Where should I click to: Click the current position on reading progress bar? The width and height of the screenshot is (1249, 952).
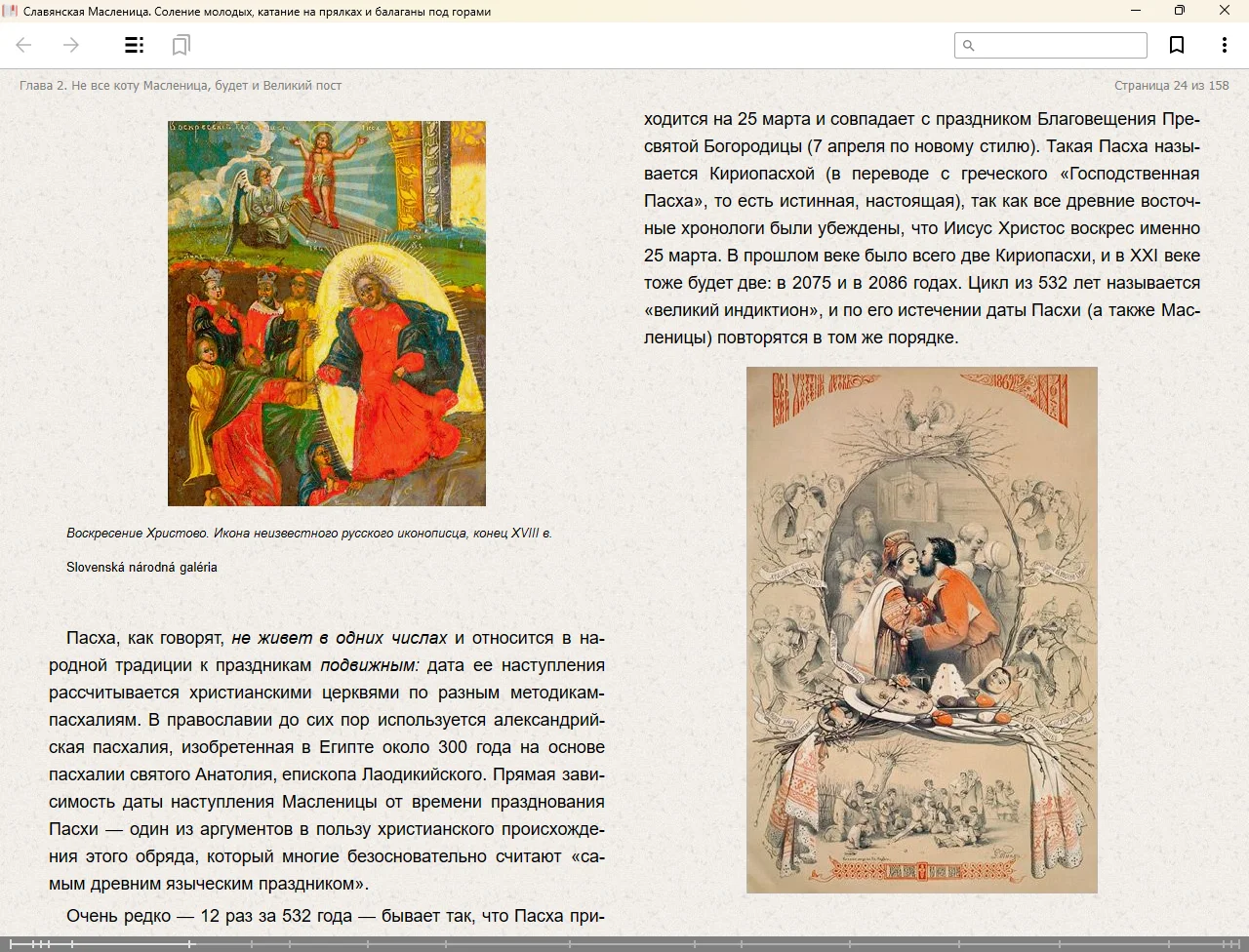pyautogui.click(x=191, y=944)
